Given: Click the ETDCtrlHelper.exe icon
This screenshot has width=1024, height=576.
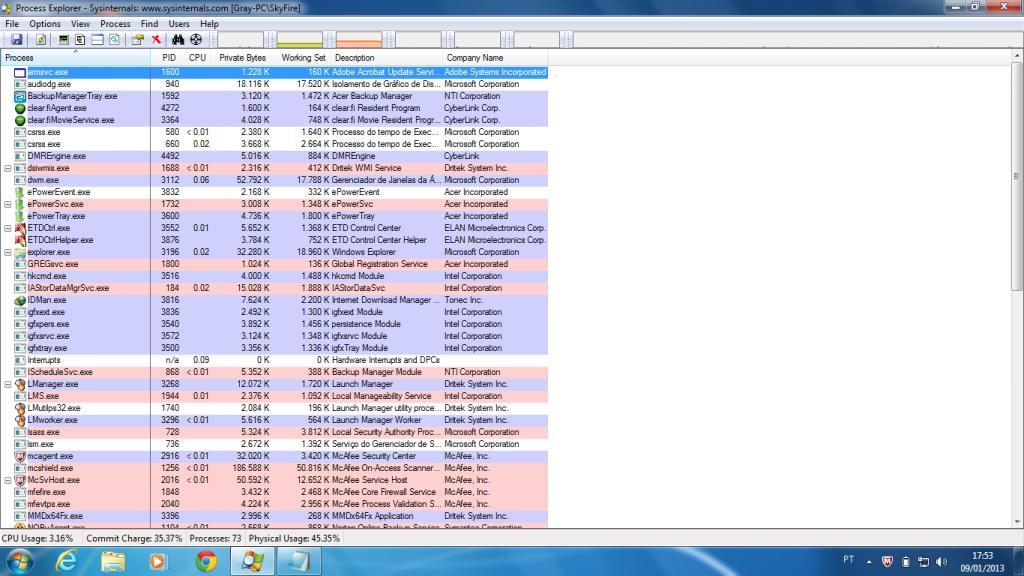Looking at the screenshot, I should click(x=20, y=240).
